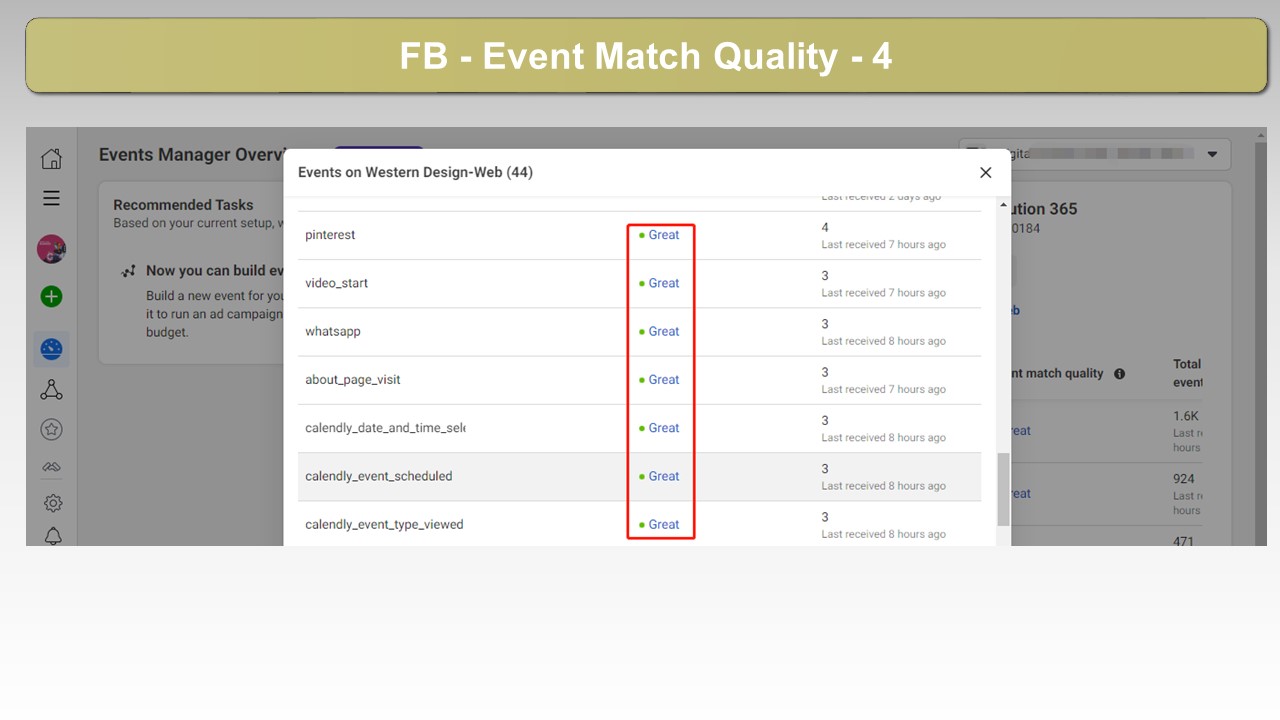Open the settings gear icon
Screen dimensions: 1280x720
click(x=53, y=503)
